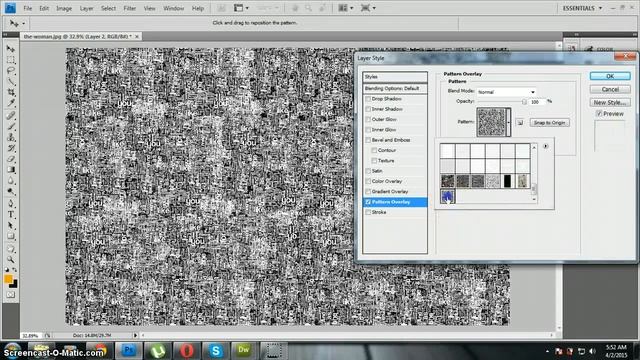Open the pattern picker flyout menu arrow
This screenshot has width=640, height=360.
[546, 146]
